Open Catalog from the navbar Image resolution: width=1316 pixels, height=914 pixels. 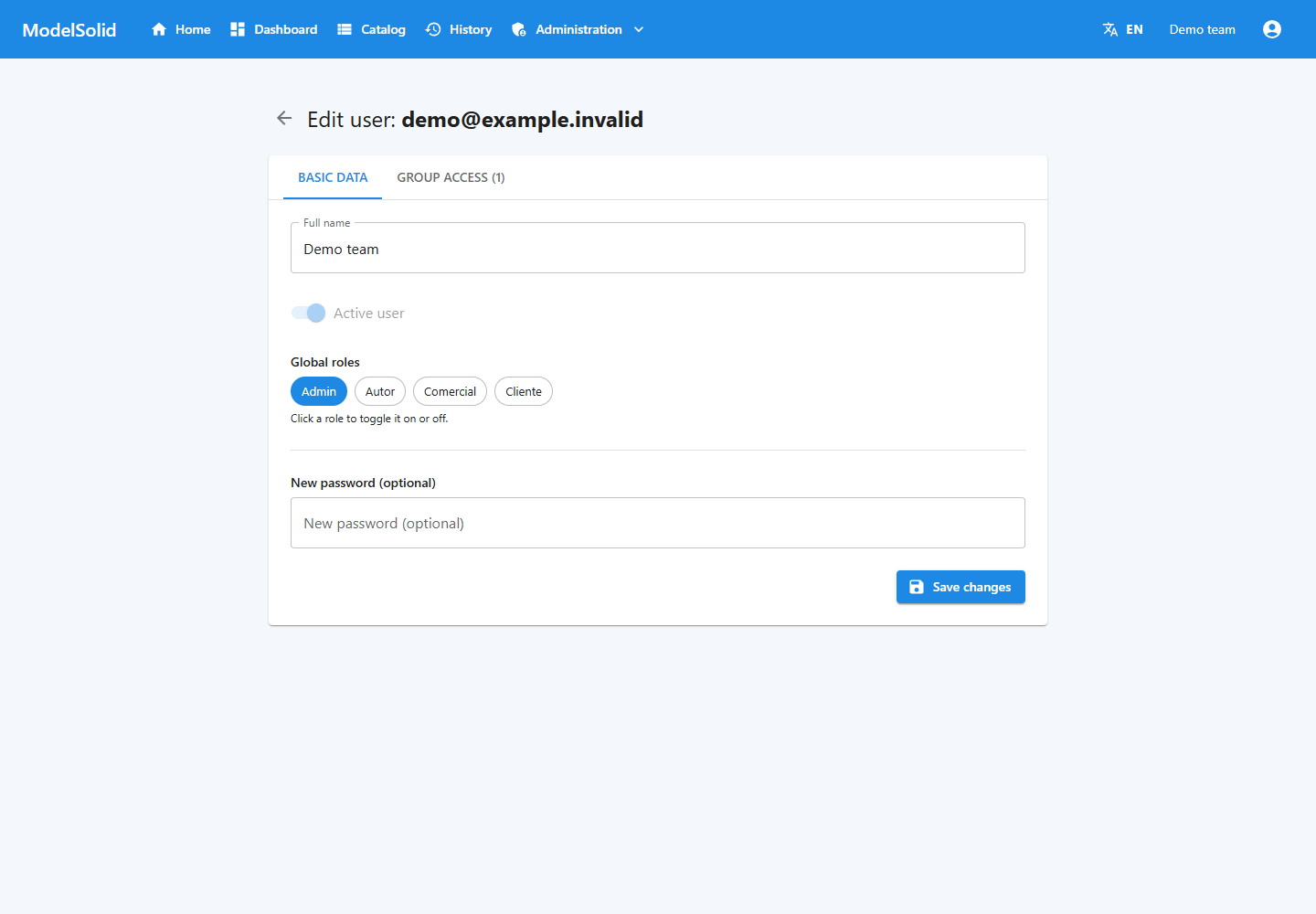(371, 29)
